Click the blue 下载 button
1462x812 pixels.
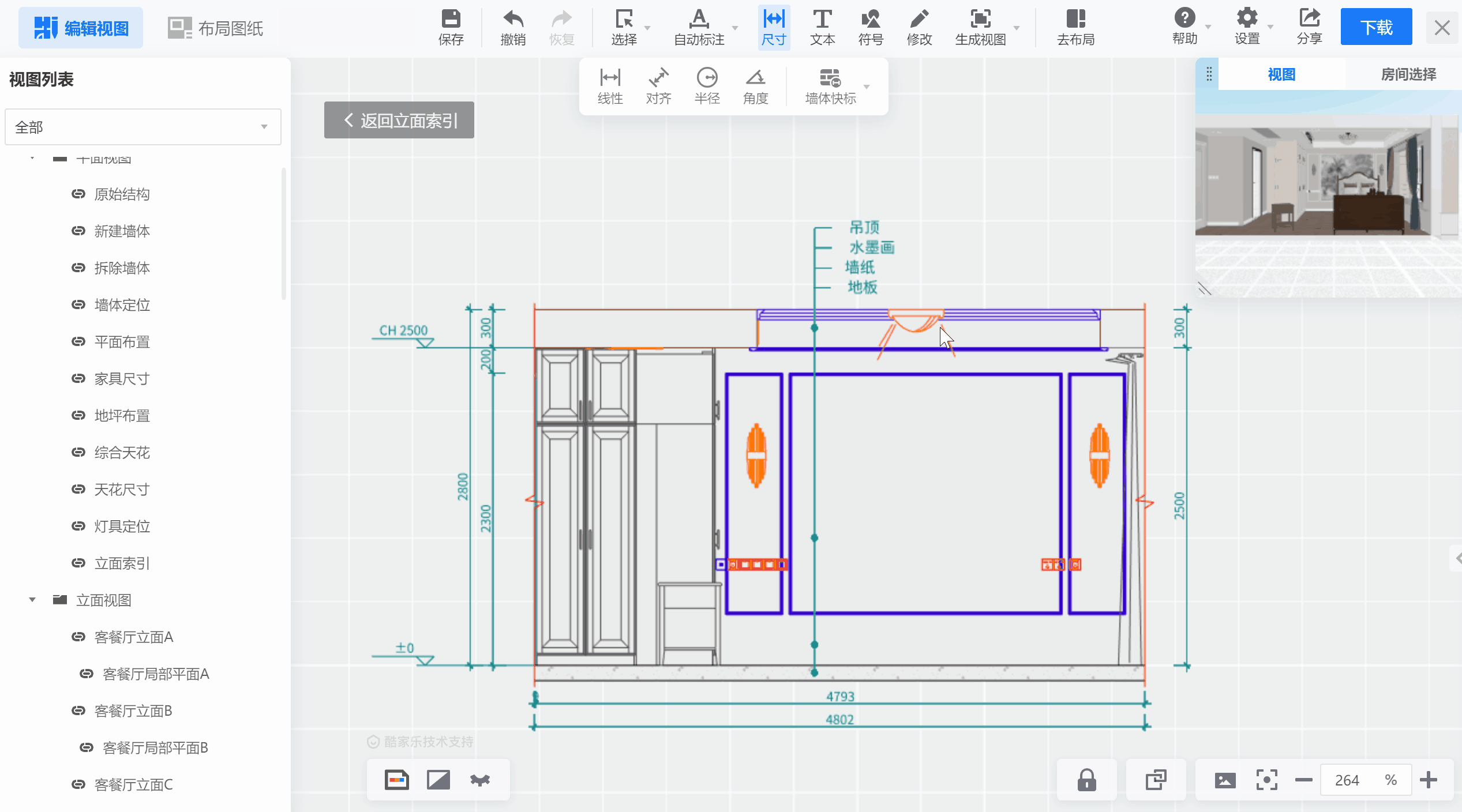click(1376, 27)
